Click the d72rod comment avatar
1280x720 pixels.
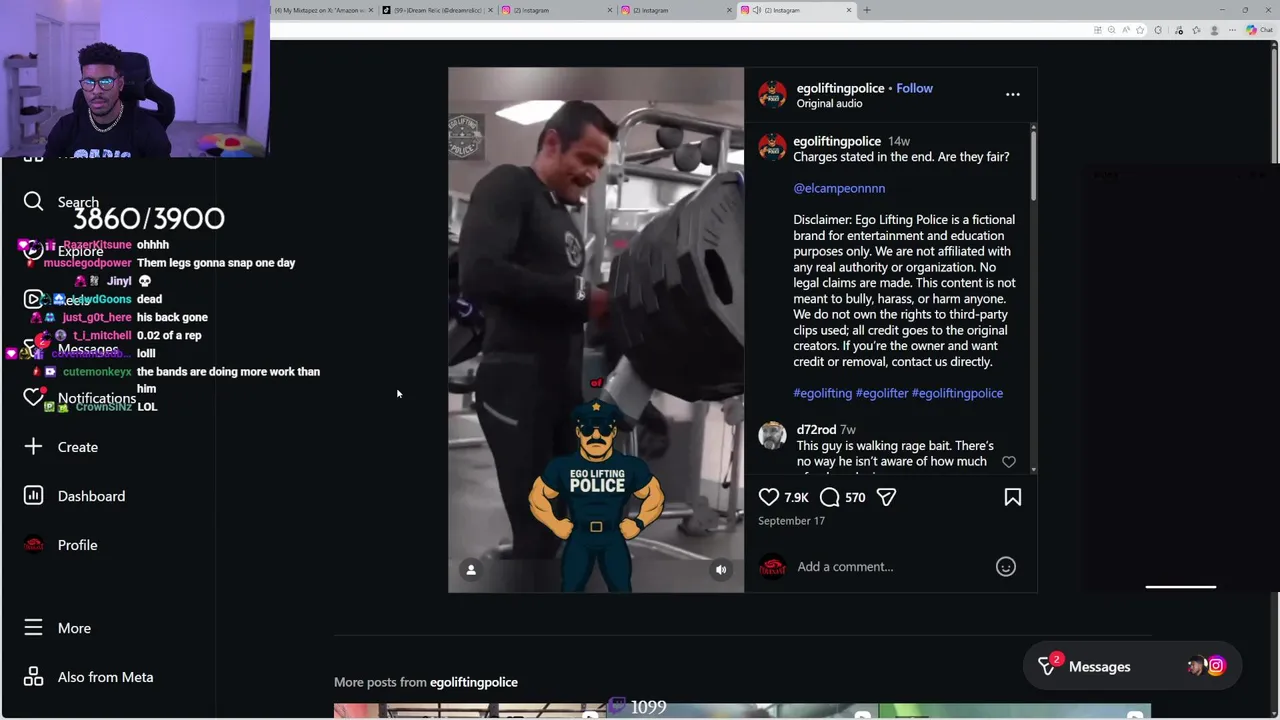772,436
